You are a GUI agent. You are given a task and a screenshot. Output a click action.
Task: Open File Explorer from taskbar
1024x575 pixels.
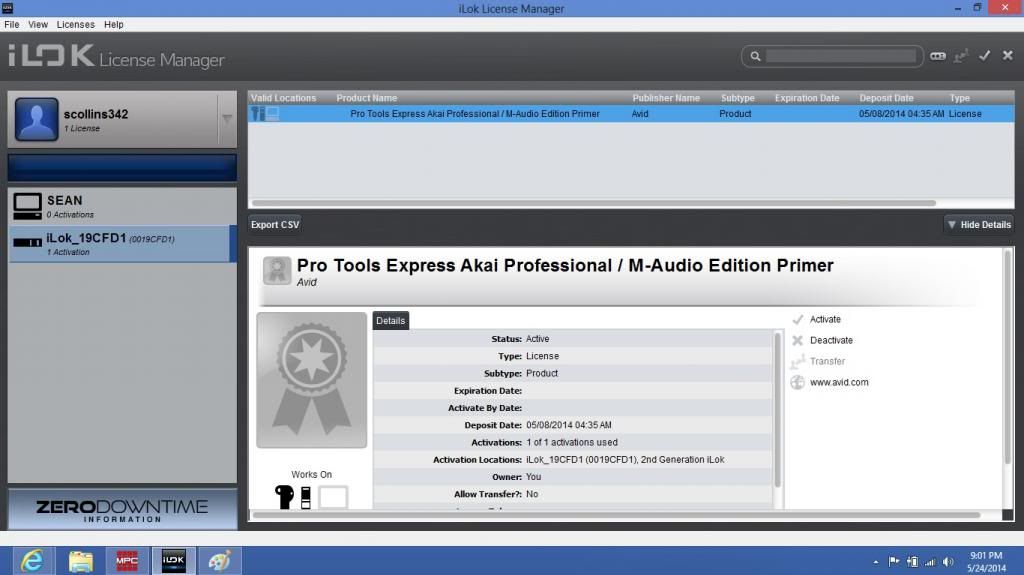[x=81, y=561]
